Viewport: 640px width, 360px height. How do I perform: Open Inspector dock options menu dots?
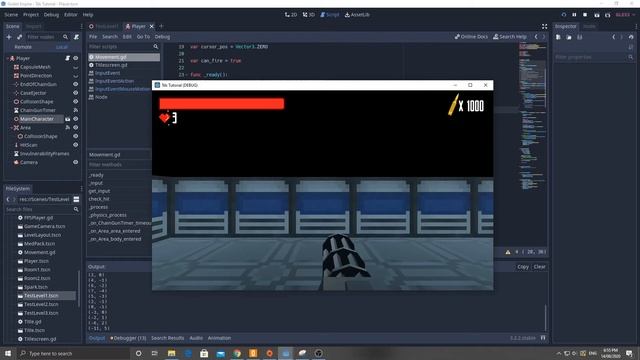click(636, 27)
